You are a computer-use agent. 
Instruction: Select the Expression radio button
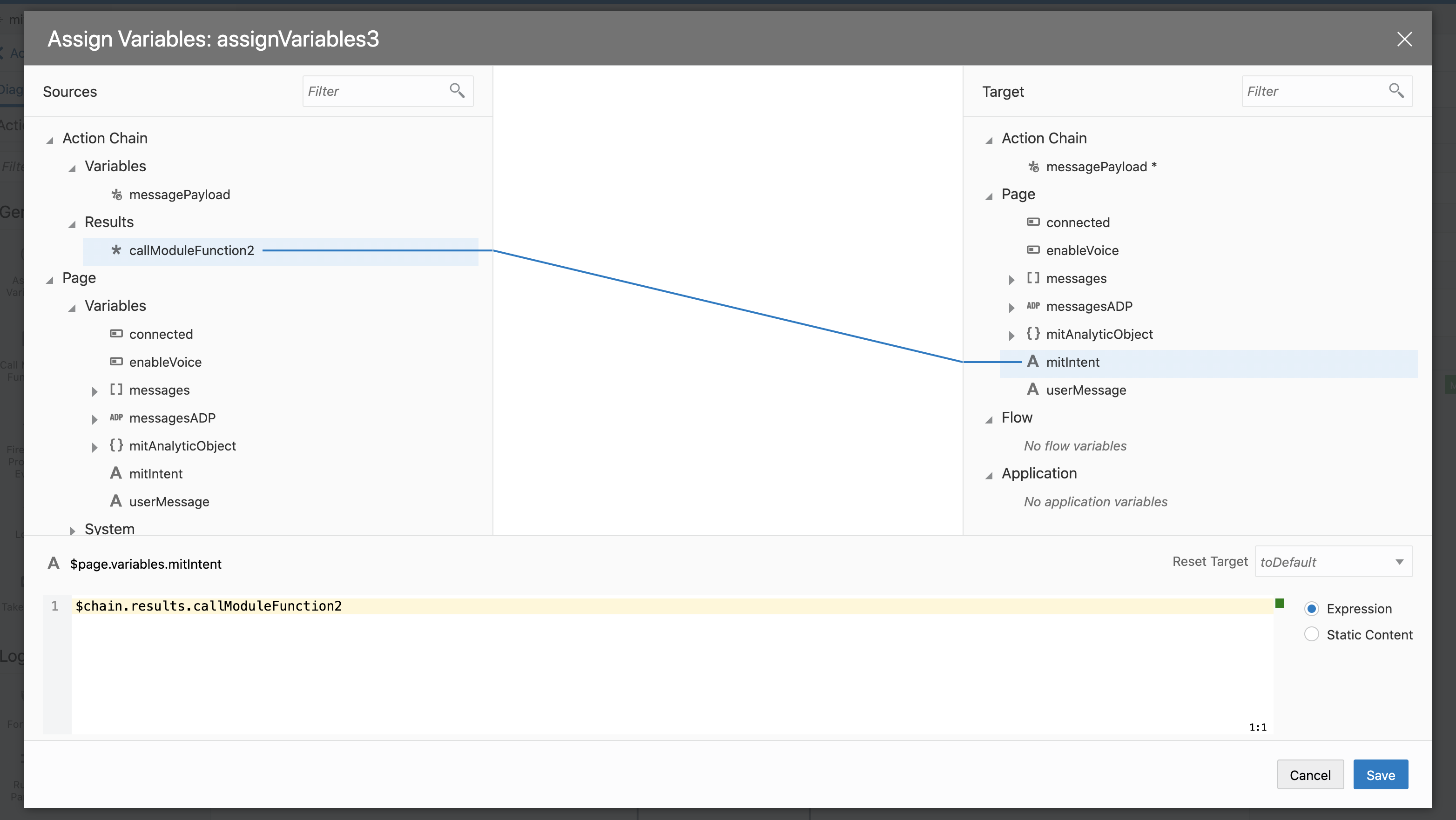[1311, 609]
